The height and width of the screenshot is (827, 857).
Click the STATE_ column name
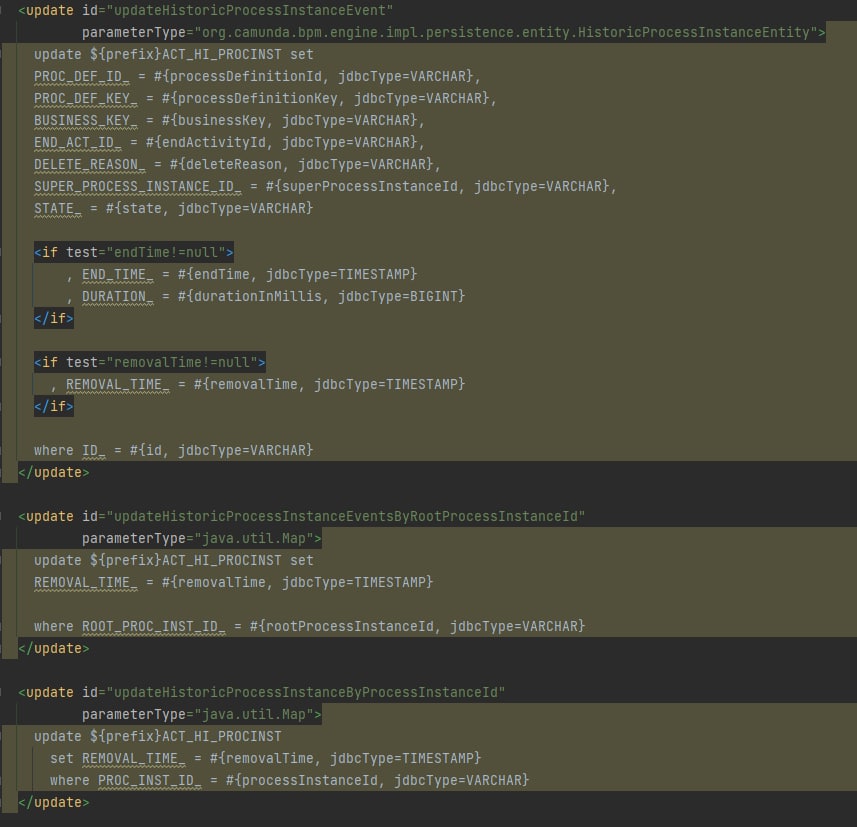point(57,208)
